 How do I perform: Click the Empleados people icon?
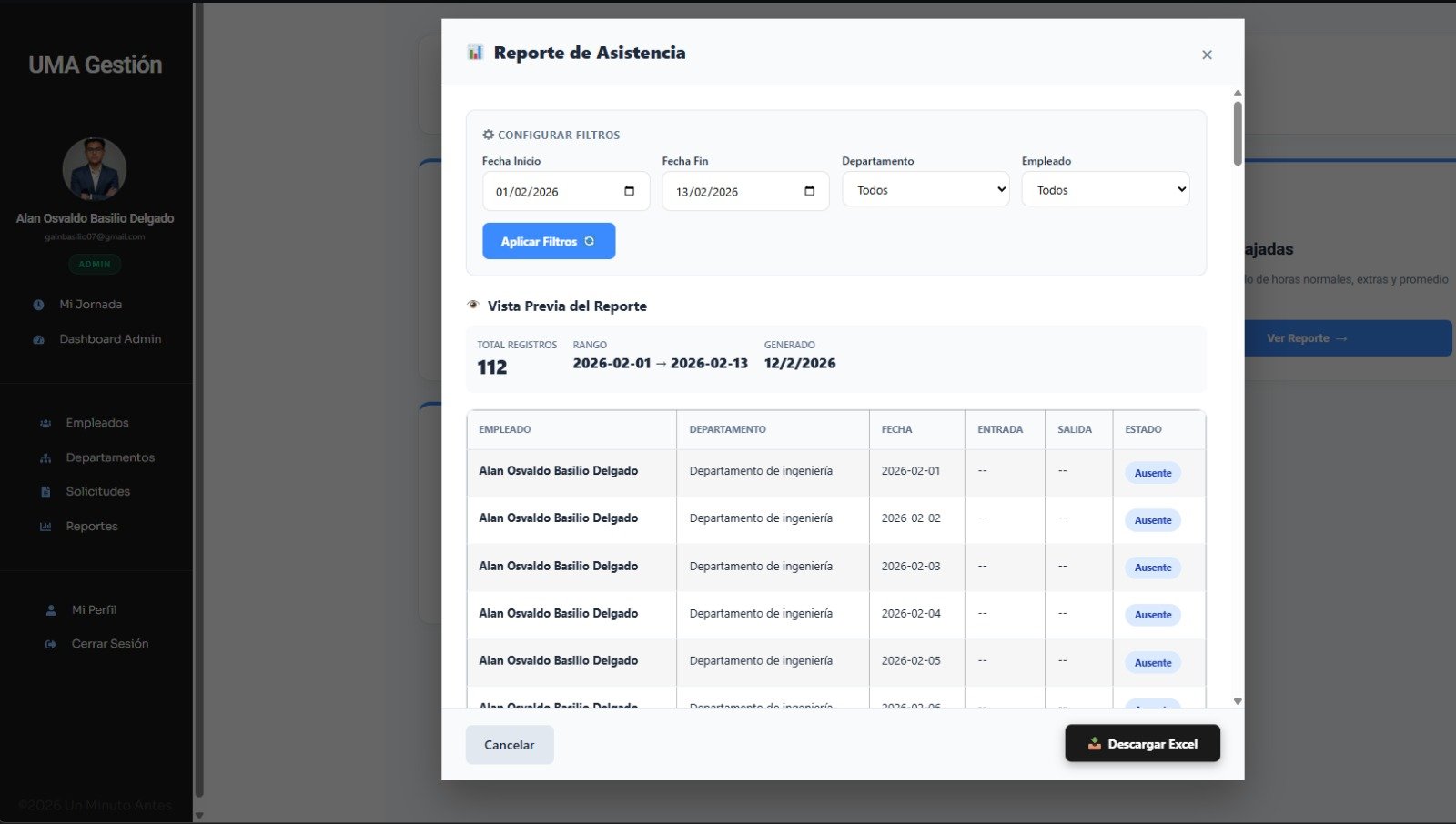[x=45, y=423]
